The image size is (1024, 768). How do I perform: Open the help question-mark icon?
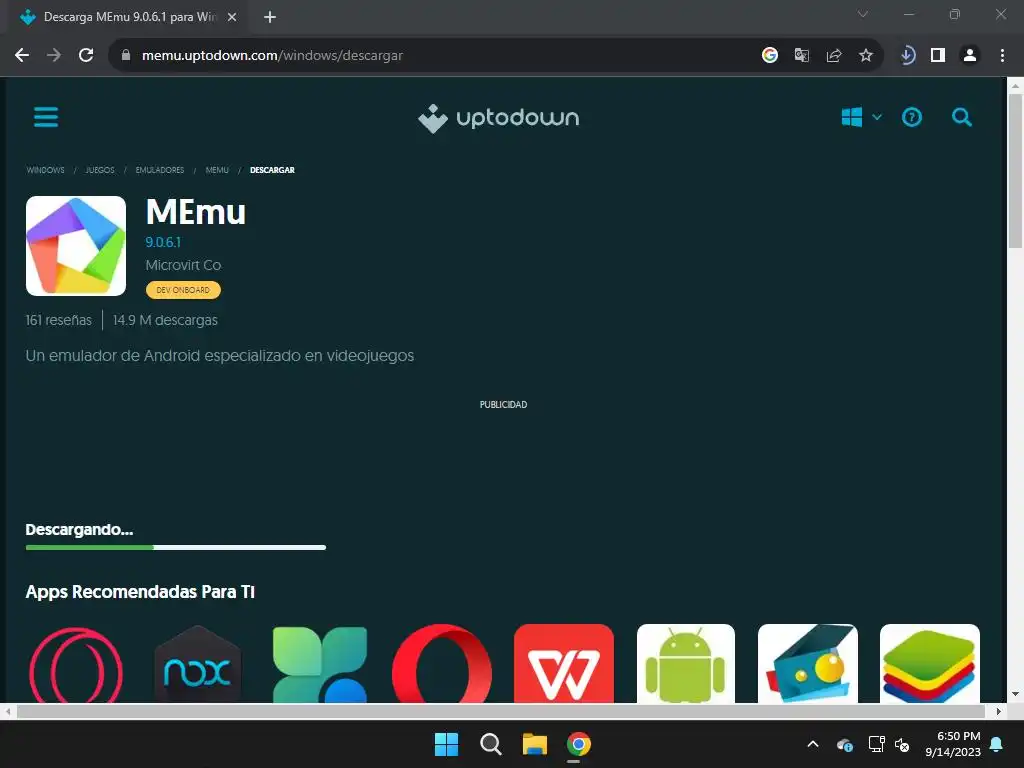[x=912, y=118]
